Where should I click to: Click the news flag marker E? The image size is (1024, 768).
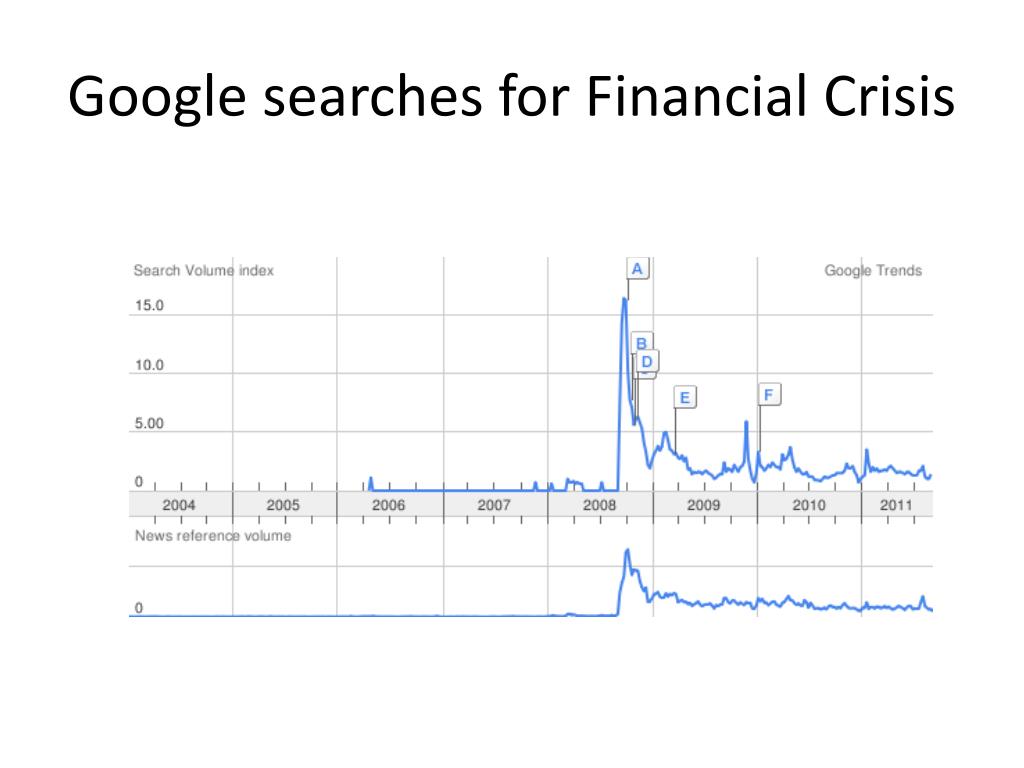(x=685, y=397)
